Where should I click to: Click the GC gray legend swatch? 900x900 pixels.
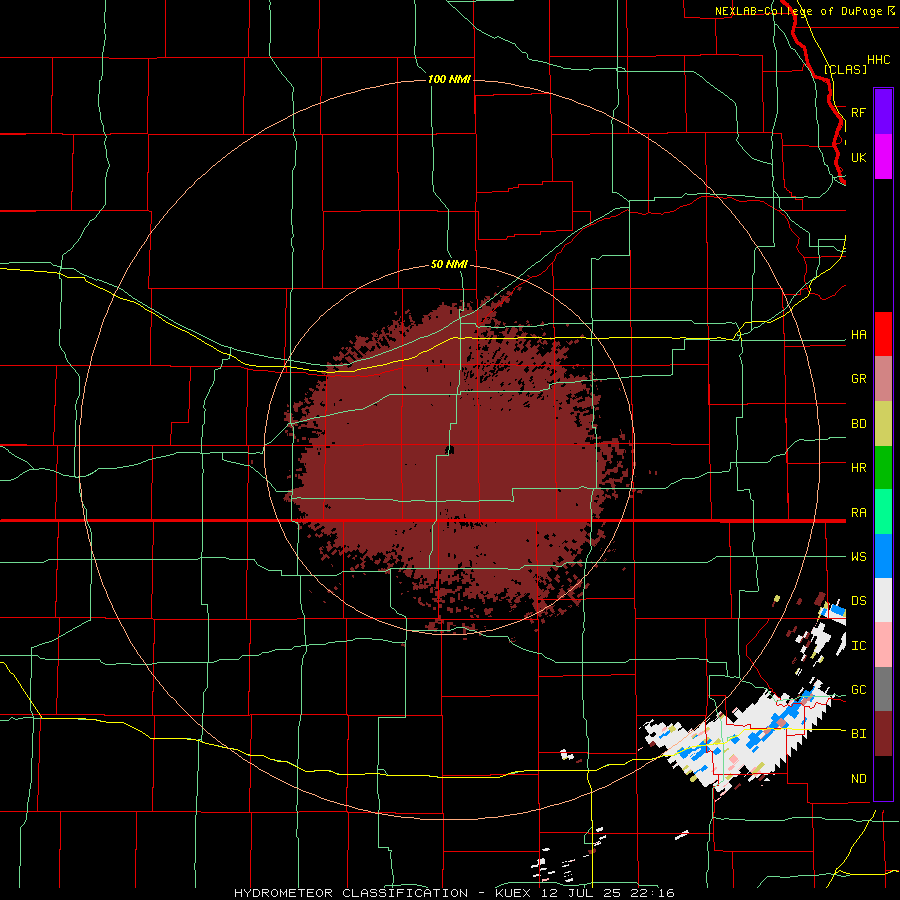(x=883, y=689)
